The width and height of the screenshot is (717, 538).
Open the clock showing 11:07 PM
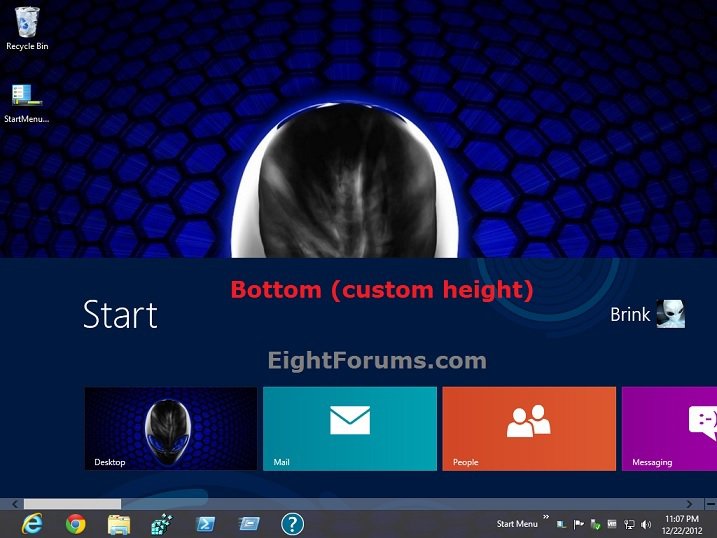coord(682,525)
